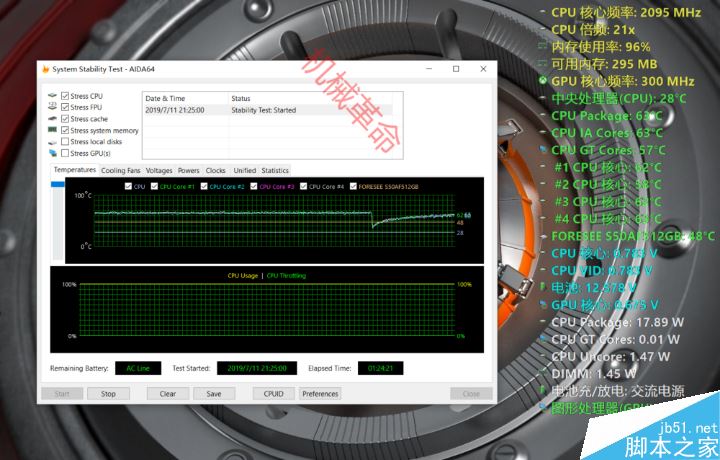The image size is (720, 460).
Task: Toggle the Stress FPU checkbox
Action: click(x=65, y=107)
